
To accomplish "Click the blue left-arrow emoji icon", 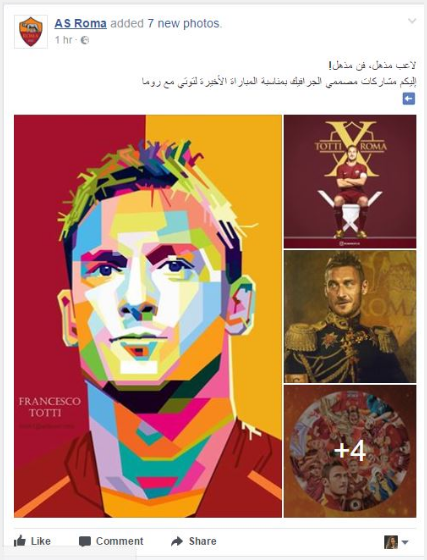I will tap(409, 99).
